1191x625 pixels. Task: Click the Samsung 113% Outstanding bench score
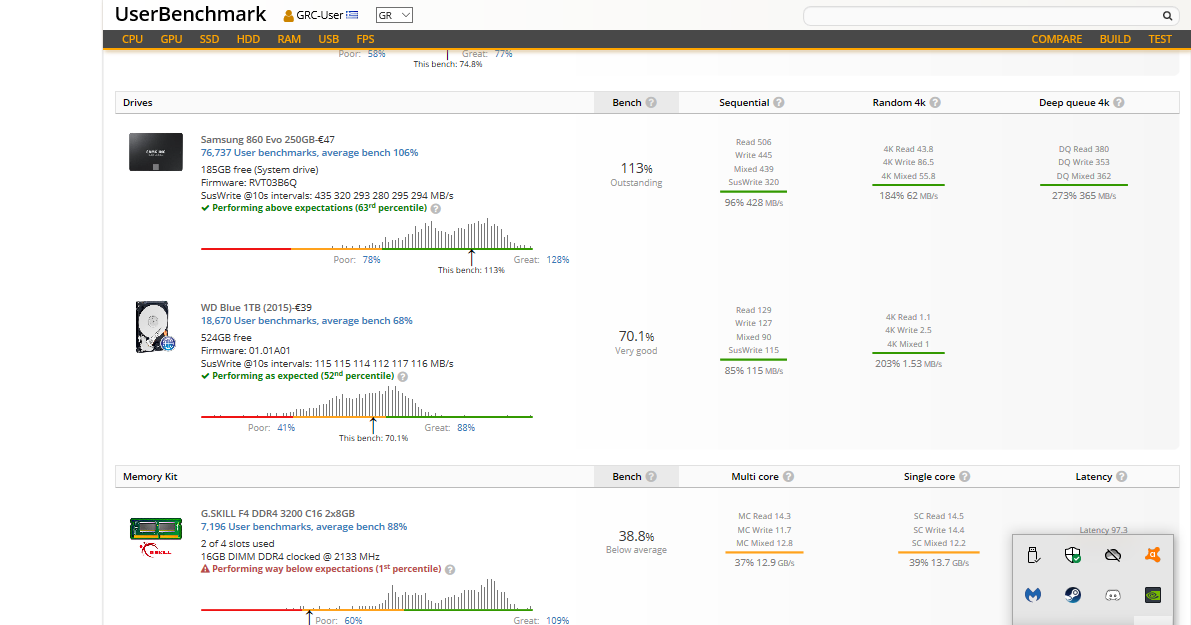637,175
